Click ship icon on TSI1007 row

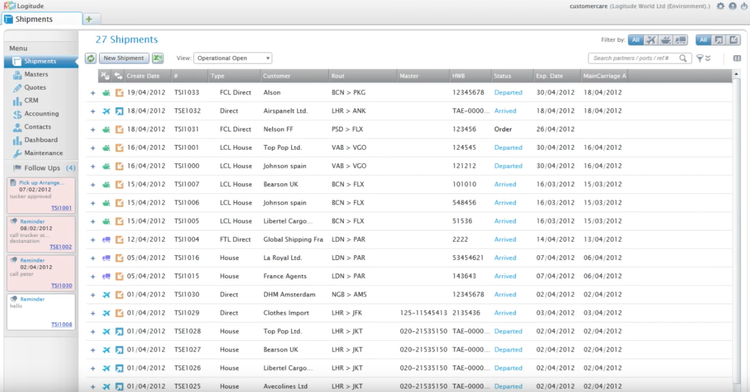click(x=106, y=185)
